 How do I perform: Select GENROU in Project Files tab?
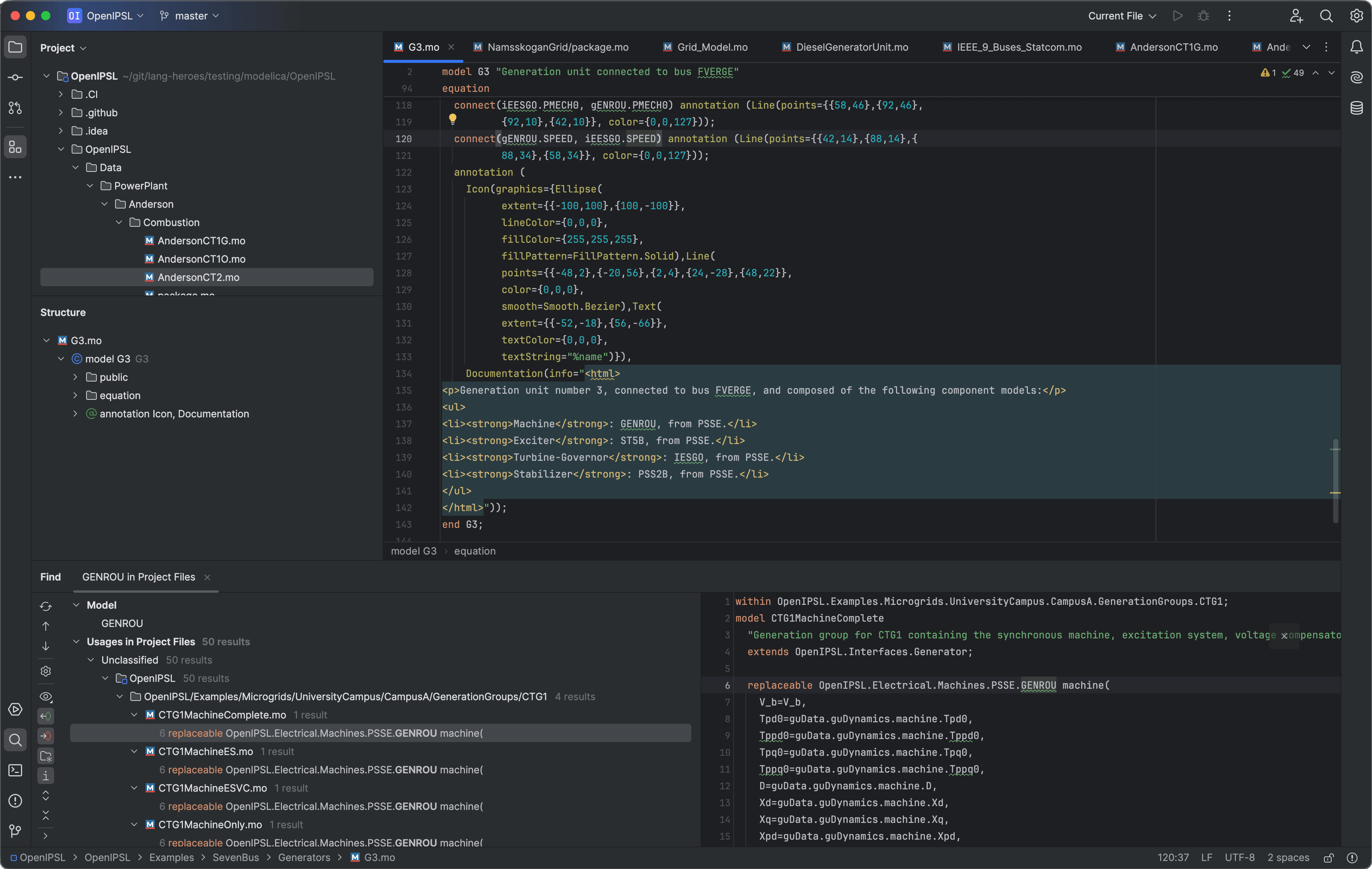point(138,577)
